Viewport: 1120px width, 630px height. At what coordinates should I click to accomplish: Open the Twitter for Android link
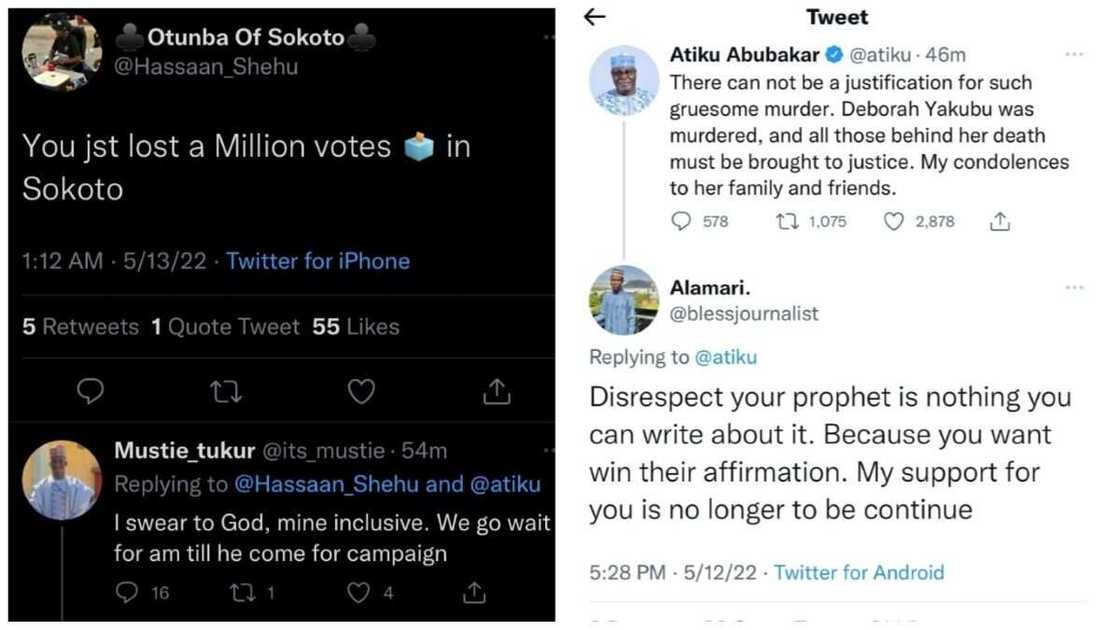[x=859, y=573]
